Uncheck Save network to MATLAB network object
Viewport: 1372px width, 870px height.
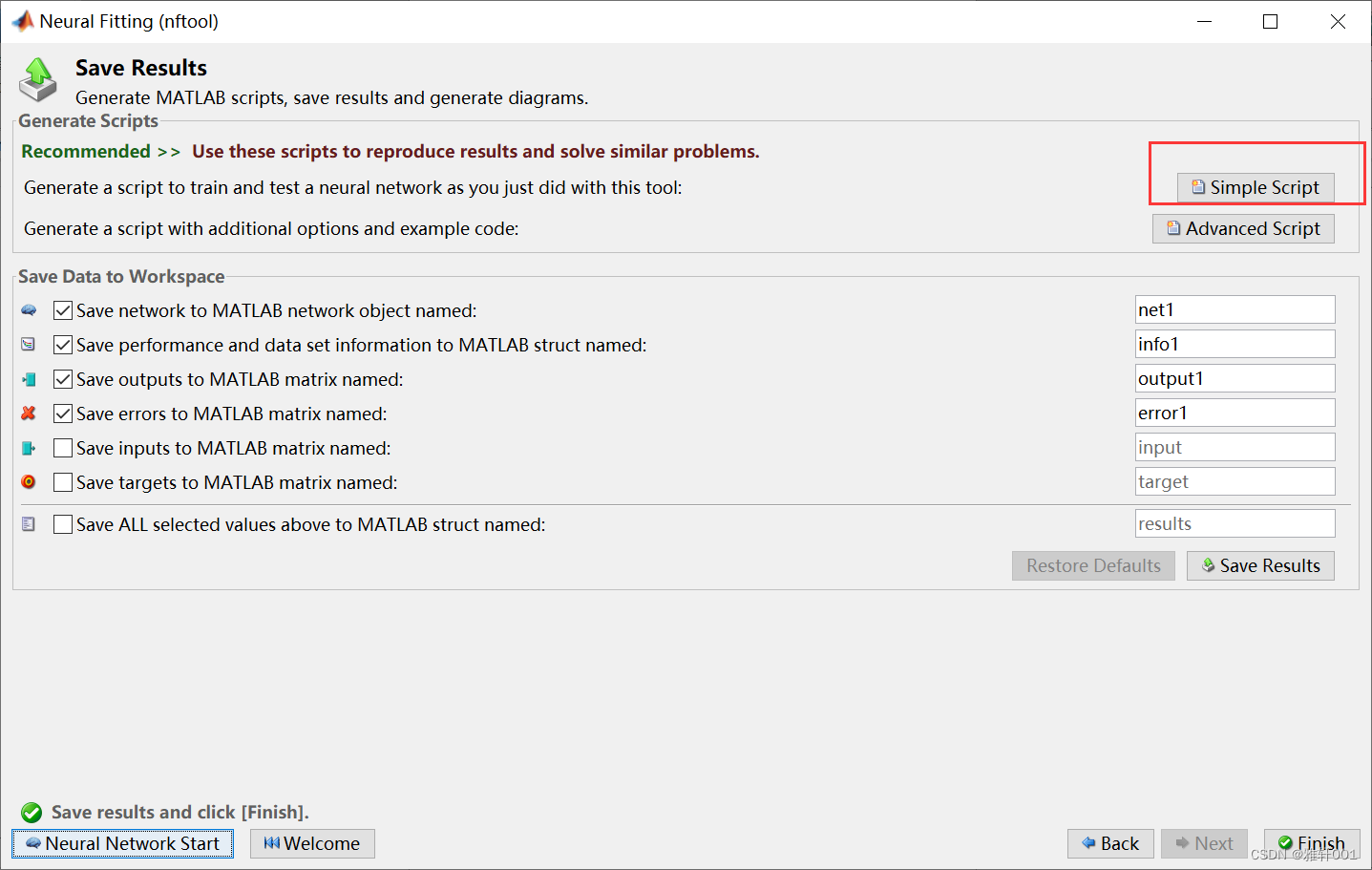coord(63,310)
